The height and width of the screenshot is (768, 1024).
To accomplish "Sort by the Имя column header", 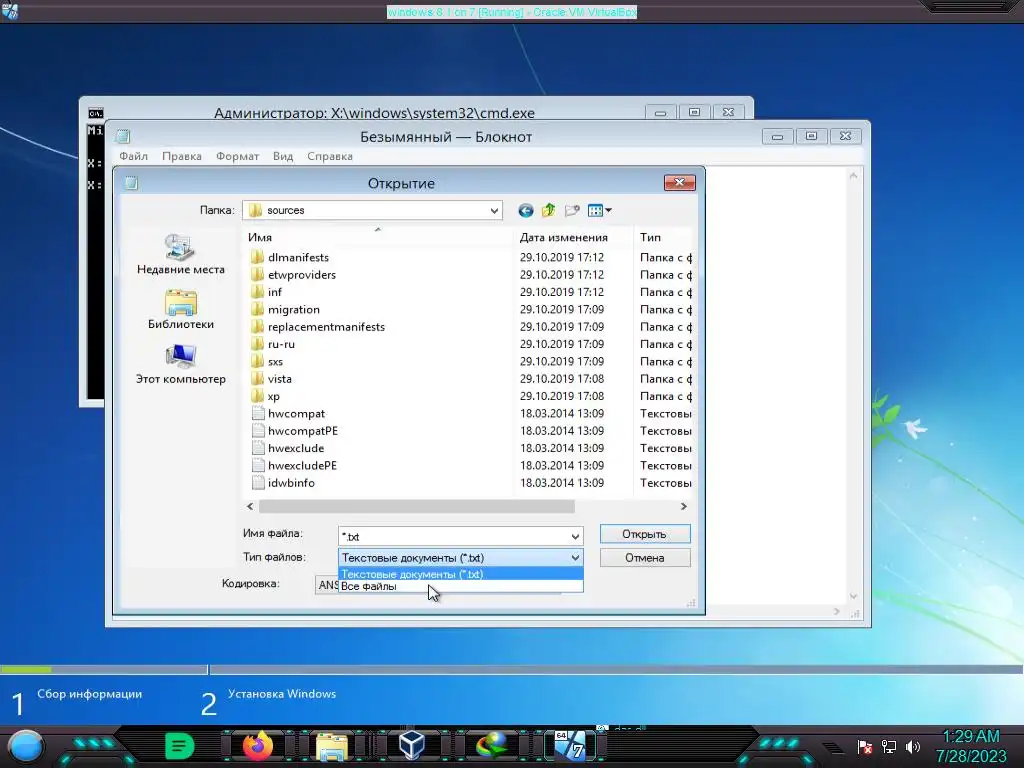I will click(377, 237).
